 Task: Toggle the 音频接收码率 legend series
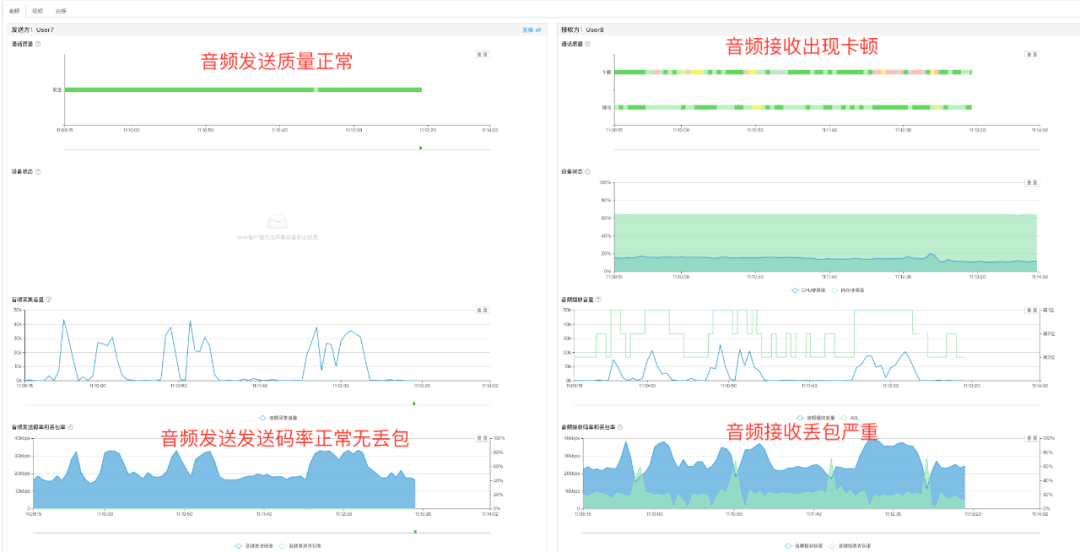(x=804, y=545)
